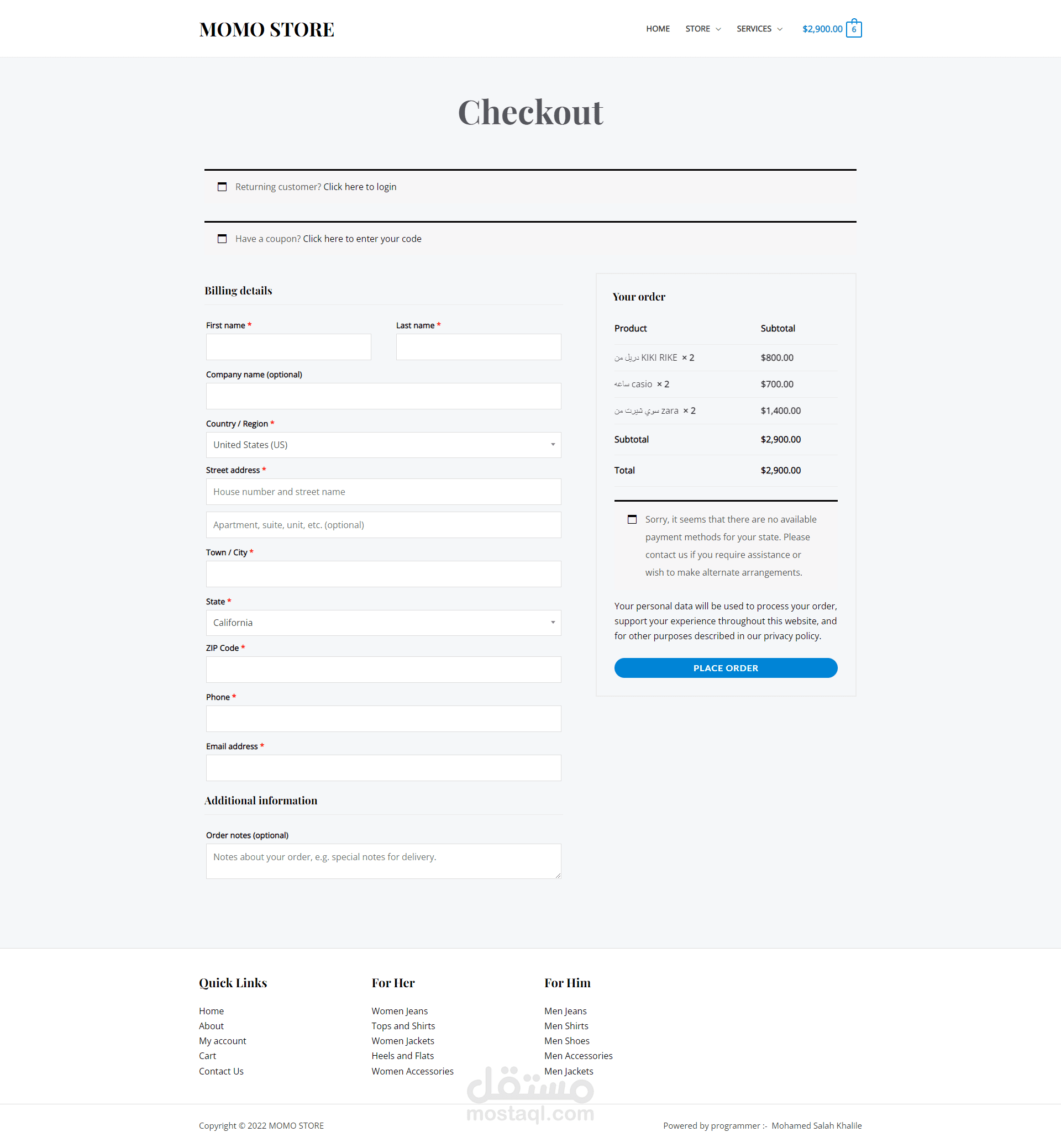Click 'Click here to enter your code'
1061x1148 pixels.
[362, 239]
